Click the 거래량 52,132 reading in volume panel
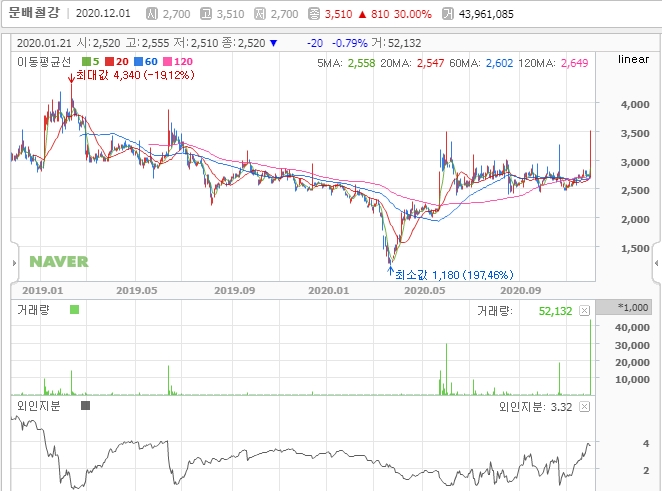Screen dimensions: 662x491 (555, 311)
